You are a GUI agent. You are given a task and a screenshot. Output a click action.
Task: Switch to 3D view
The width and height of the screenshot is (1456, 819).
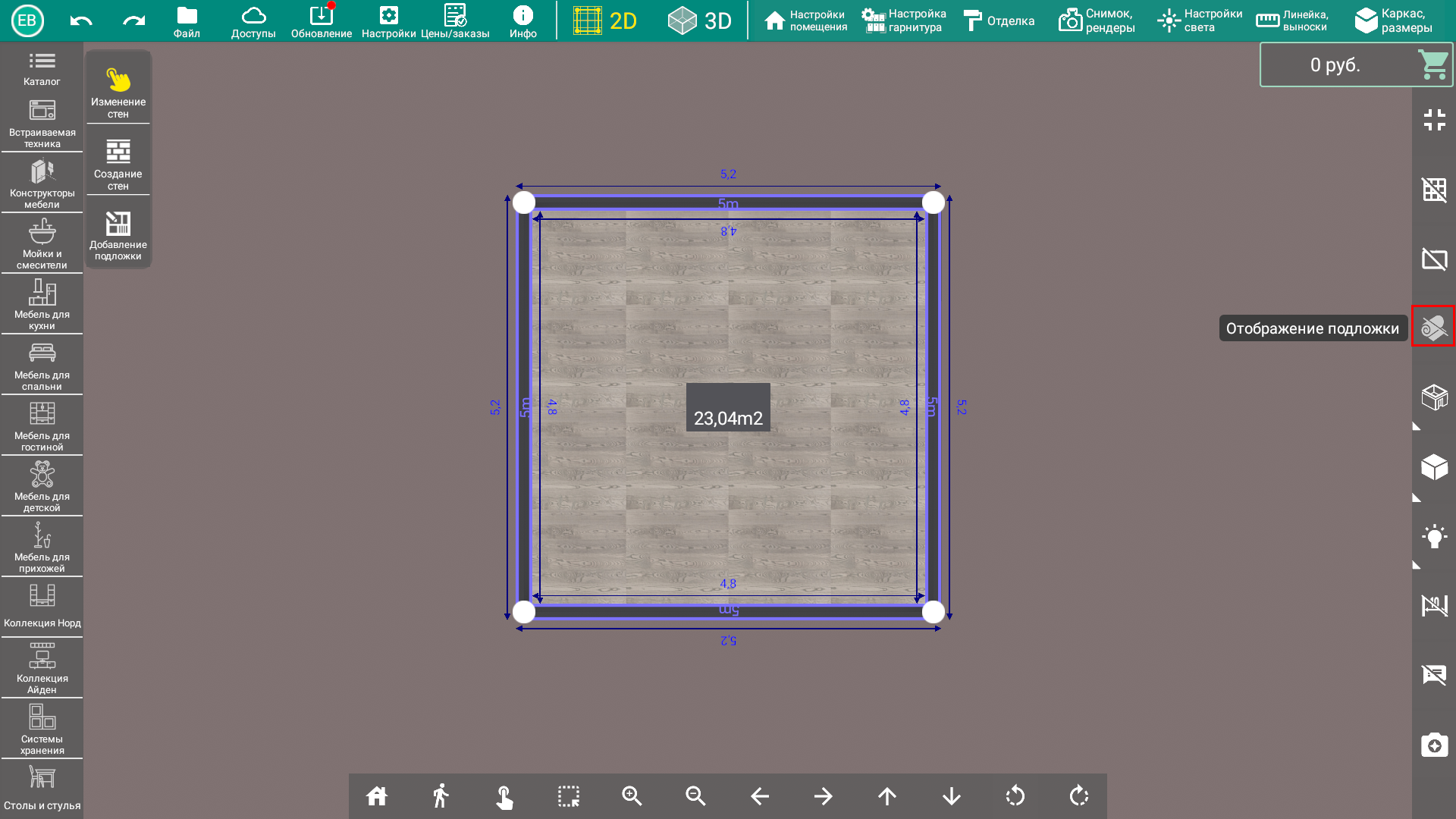[699, 20]
